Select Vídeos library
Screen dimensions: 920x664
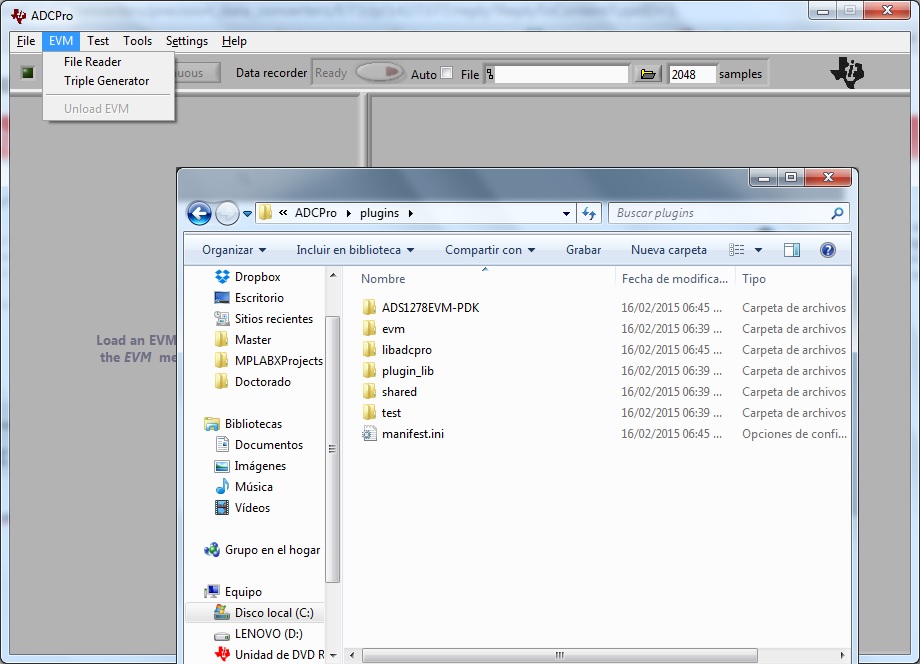(252, 508)
